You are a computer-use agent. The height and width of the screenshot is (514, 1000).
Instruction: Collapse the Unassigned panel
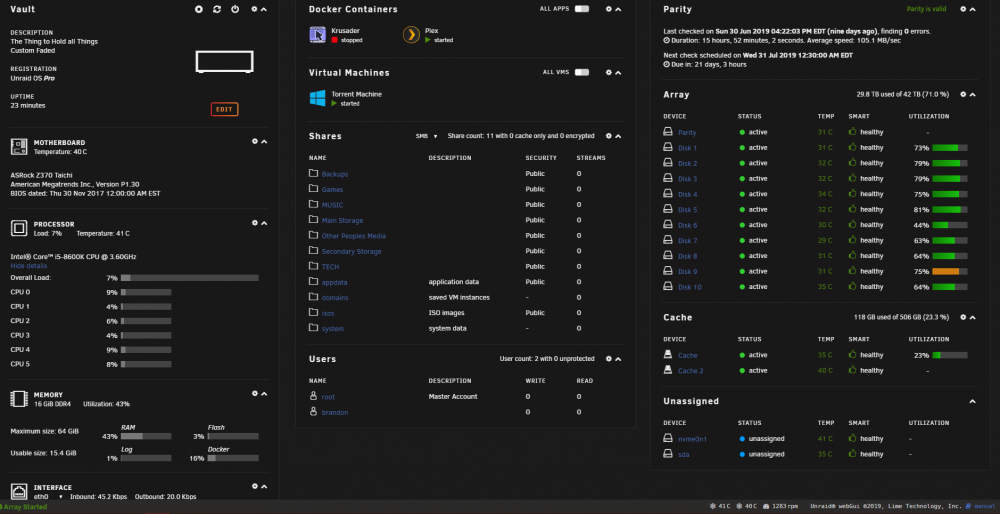(972, 401)
